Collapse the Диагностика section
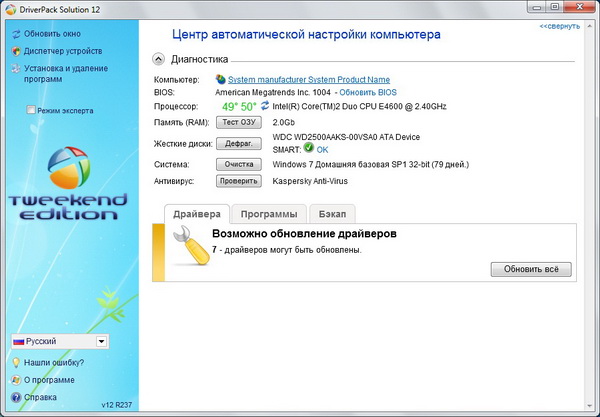600x417 pixels. (x=159, y=59)
